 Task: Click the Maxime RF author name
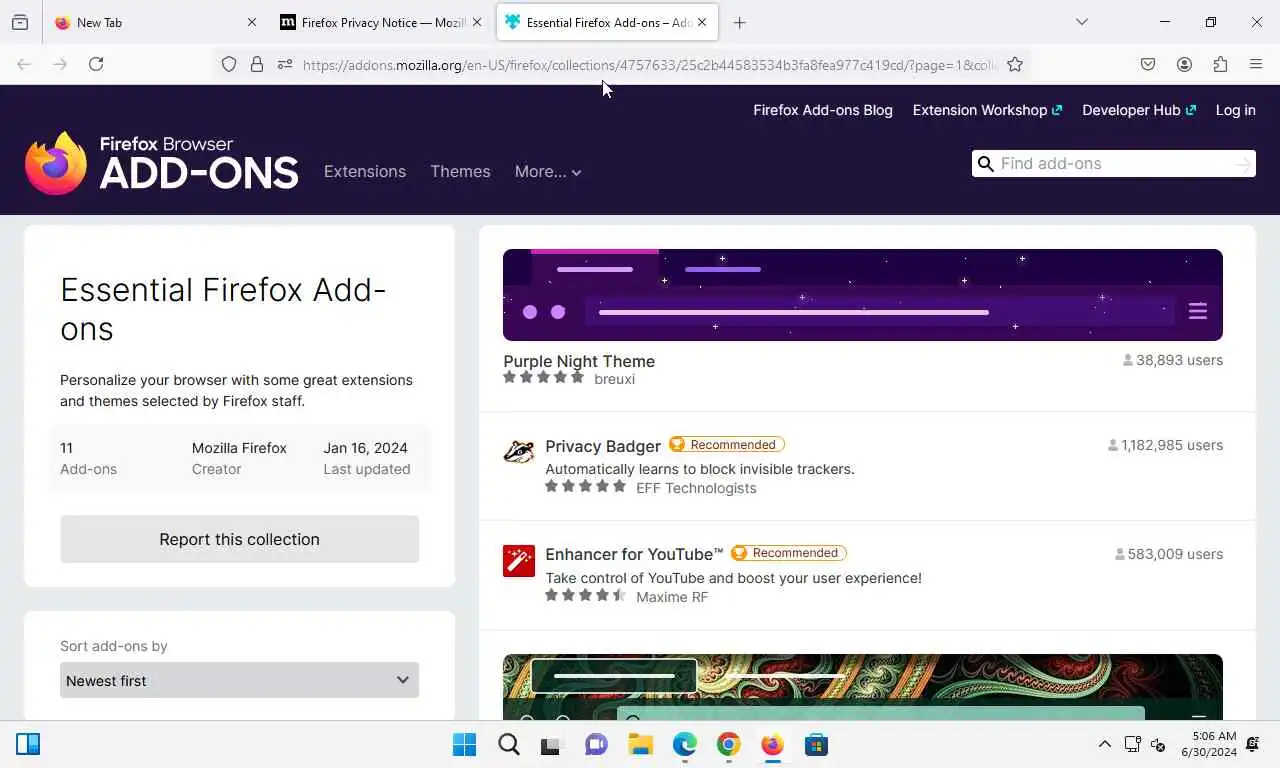pyautogui.click(x=672, y=597)
